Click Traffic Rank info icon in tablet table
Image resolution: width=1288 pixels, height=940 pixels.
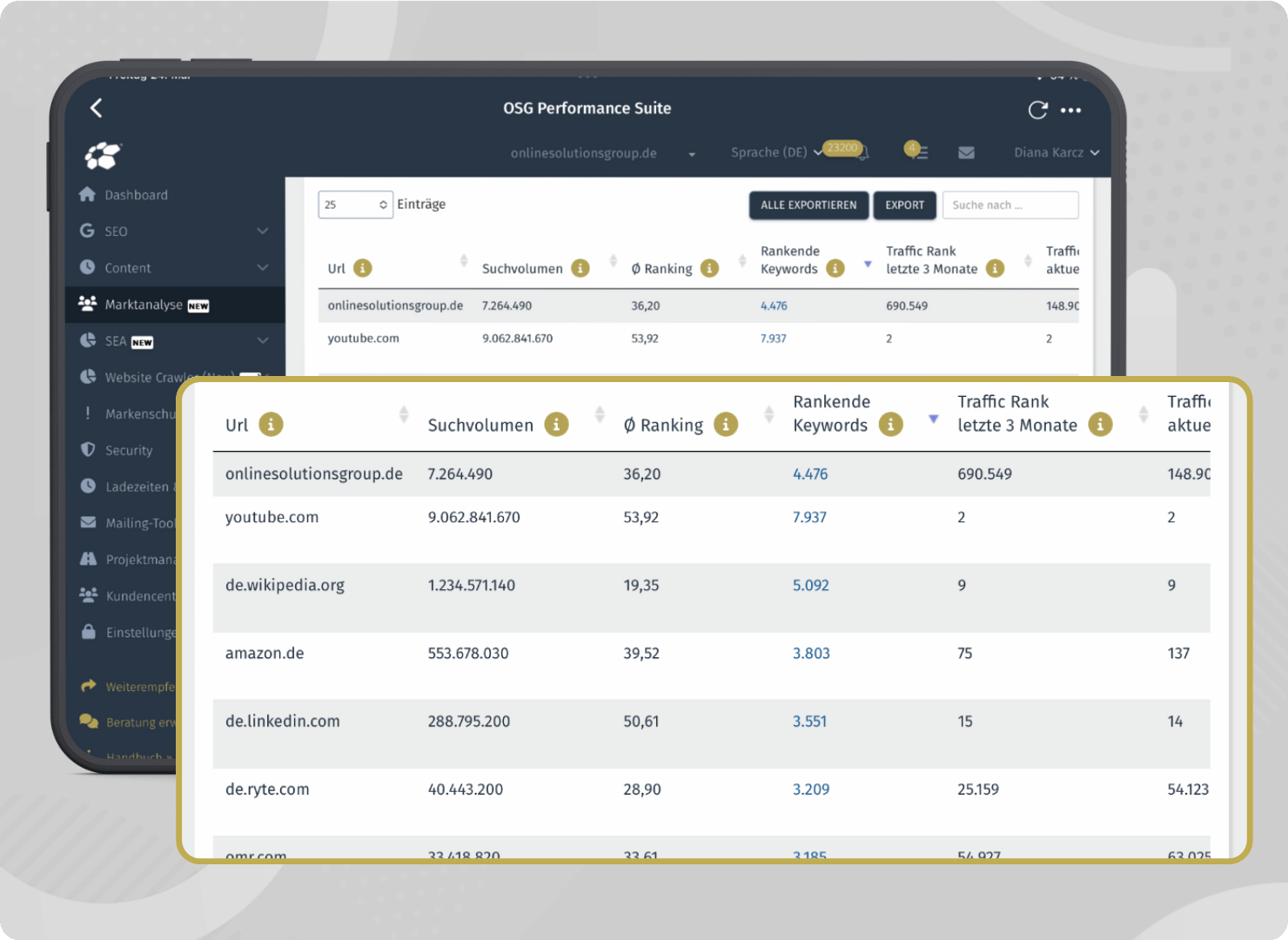click(996, 268)
